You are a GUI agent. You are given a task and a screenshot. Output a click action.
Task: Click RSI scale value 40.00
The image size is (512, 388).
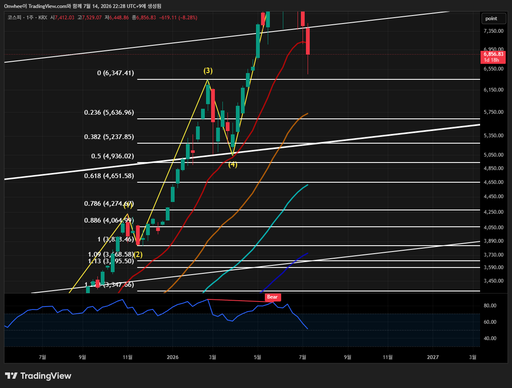pos(490,338)
